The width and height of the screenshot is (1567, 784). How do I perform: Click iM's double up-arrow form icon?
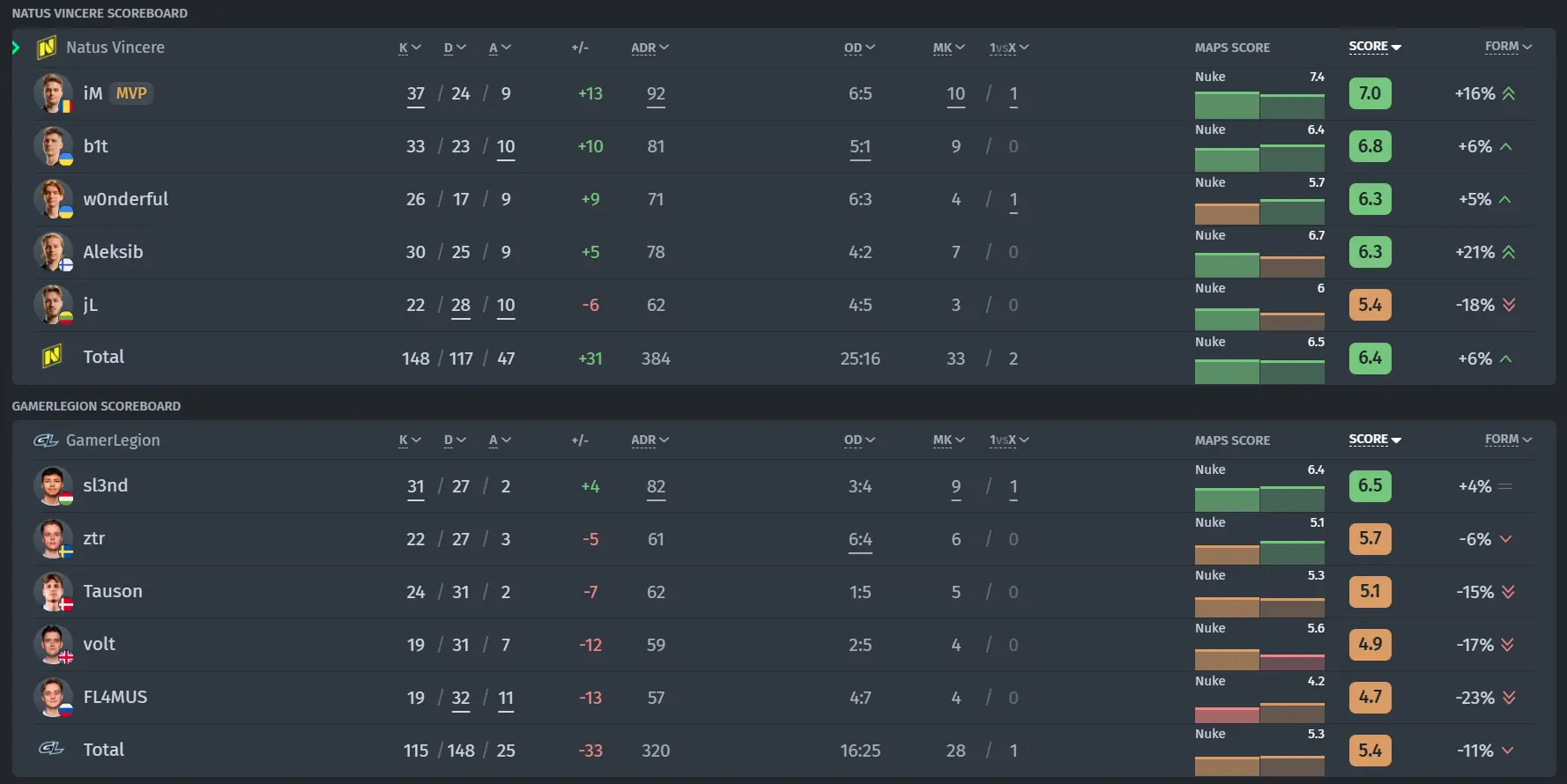tap(1509, 93)
